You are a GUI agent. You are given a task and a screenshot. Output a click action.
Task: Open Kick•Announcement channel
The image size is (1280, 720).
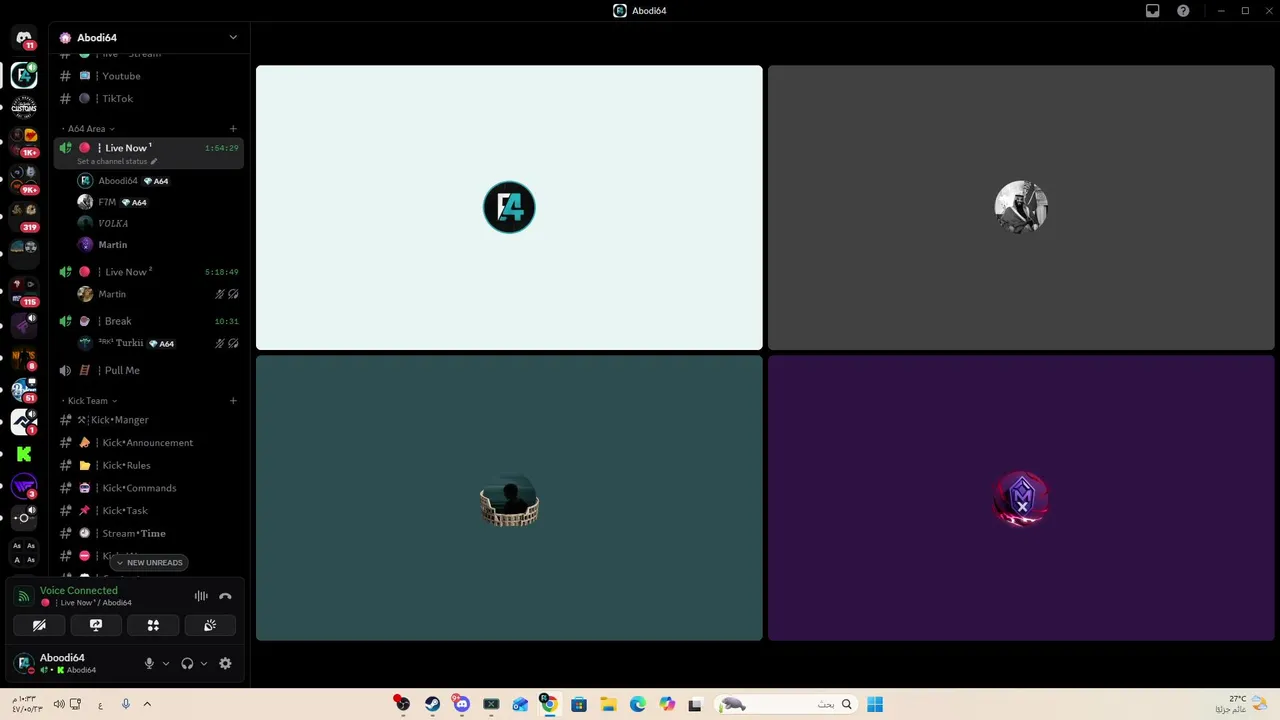148,442
